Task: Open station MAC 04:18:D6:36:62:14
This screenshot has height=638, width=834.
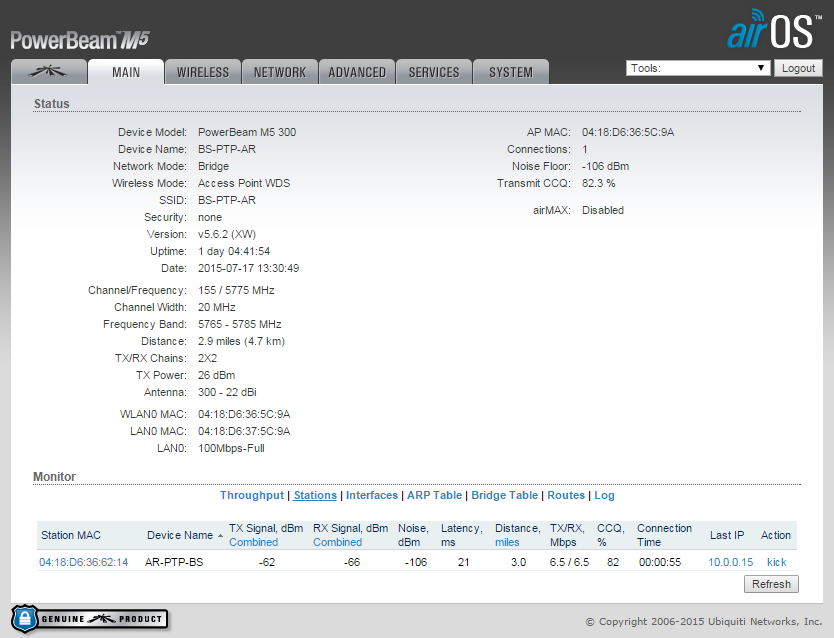Action: [x=84, y=562]
